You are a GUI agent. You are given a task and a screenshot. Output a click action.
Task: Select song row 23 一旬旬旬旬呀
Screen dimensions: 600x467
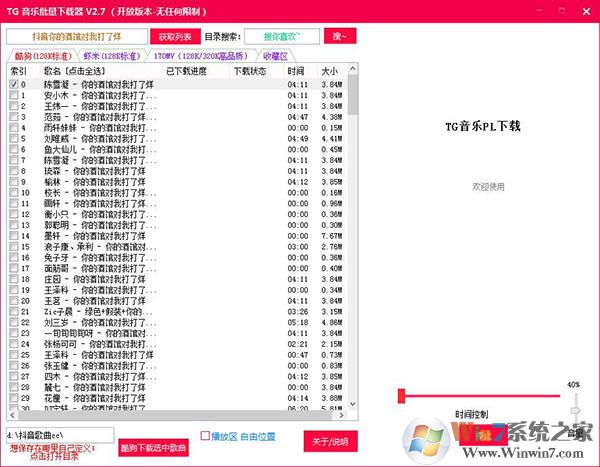pyautogui.click(x=176, y=333)
